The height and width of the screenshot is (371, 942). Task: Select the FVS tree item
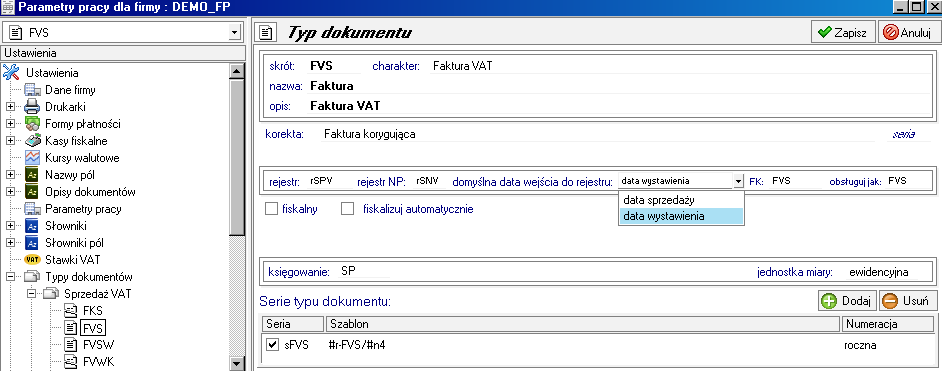93,328
